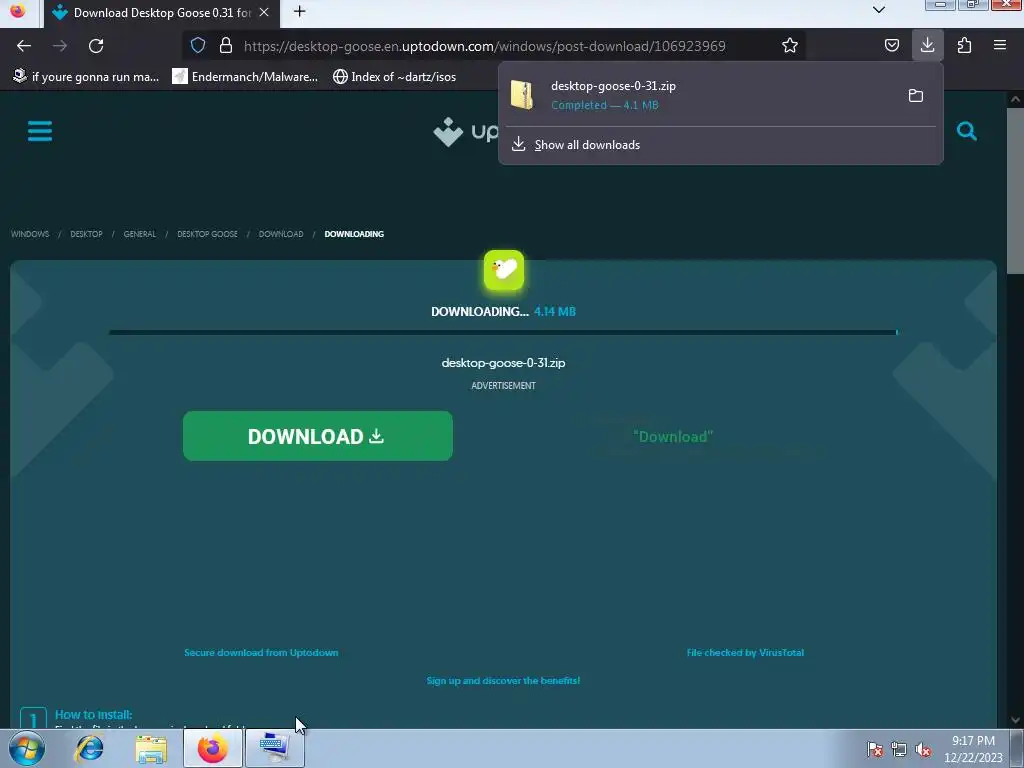Go to the WINDOWS breadcrumb
This screenshot has width=1024, height=768.
tap(30, 234)
